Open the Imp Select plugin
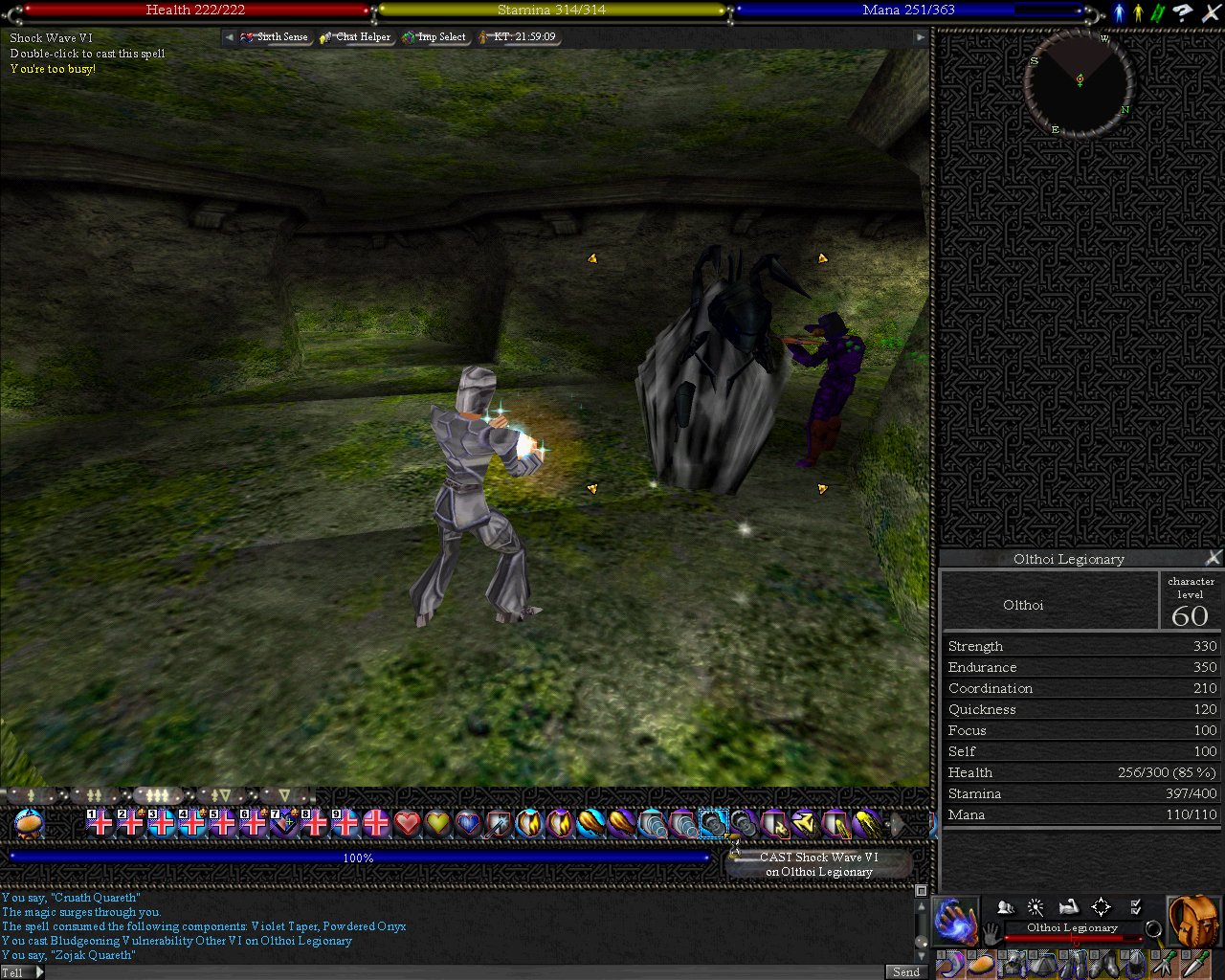The height and width of the screenshot is (980, 1225). tap(434, 37)
